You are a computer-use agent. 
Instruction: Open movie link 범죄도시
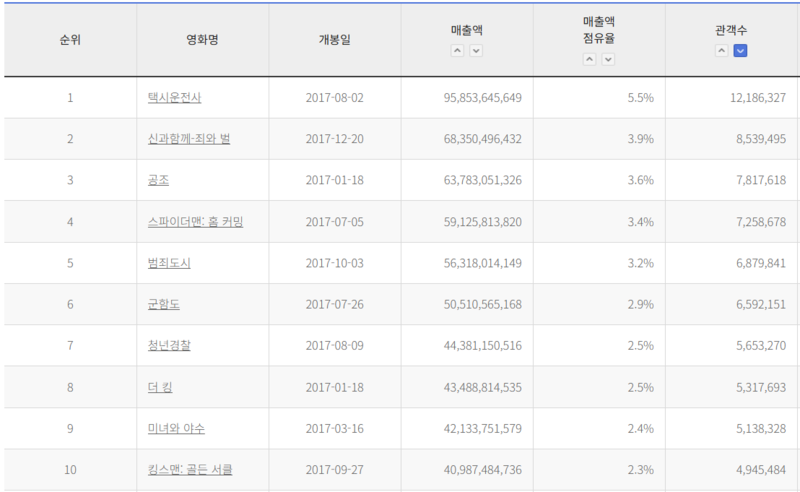[169, 263]
